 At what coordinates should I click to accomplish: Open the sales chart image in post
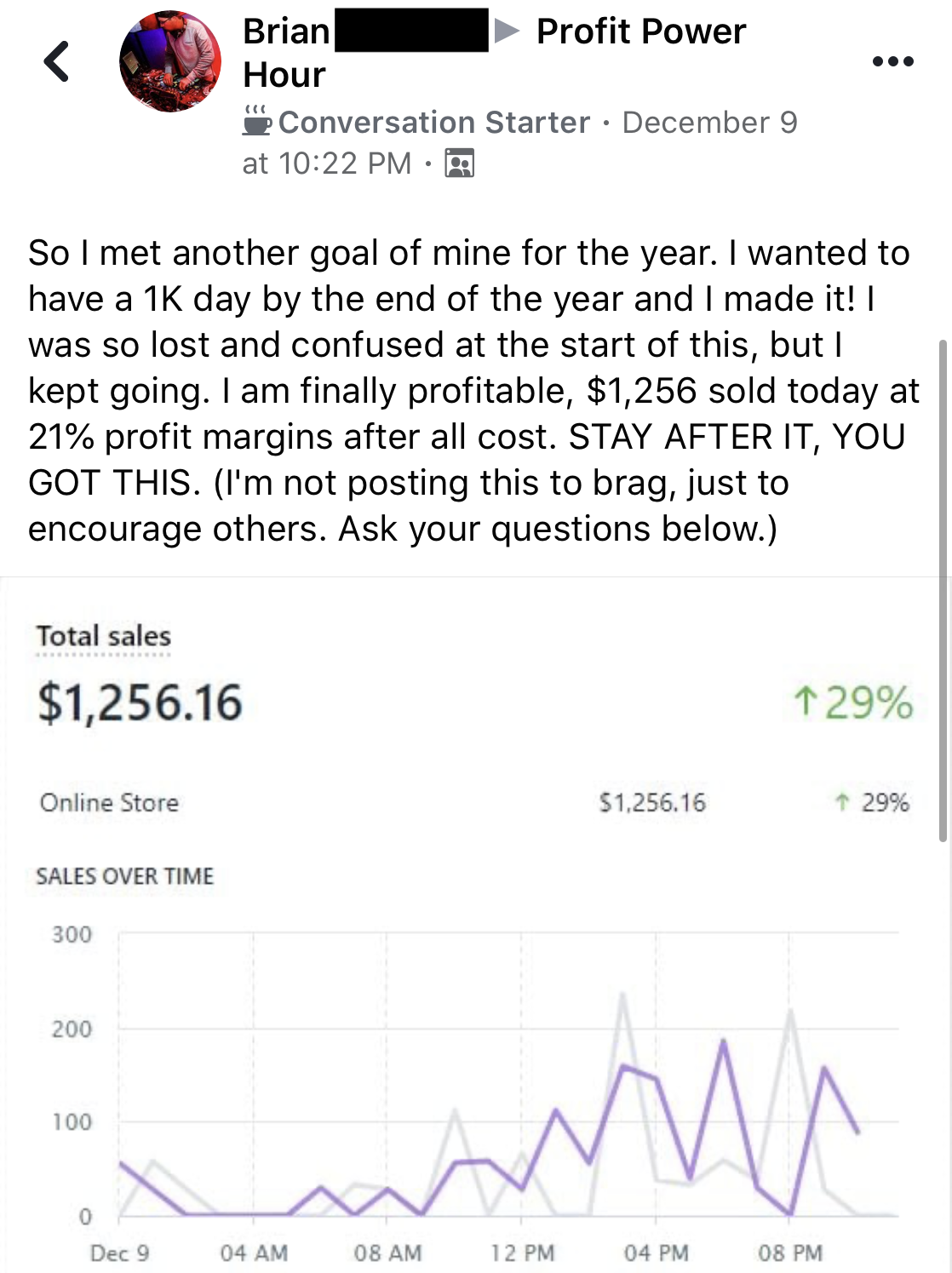click(474, 925)
